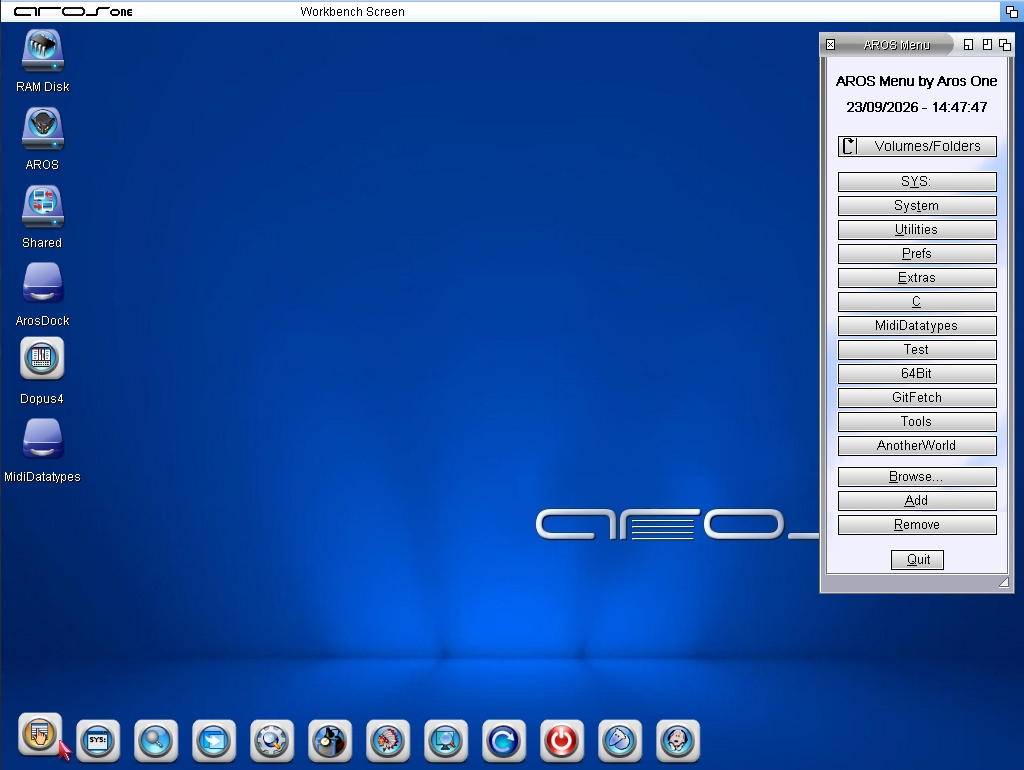Select the ArosDock desktop icon
Image resolution: width=1024 pixels, height=770 pixels.
pyautogui.click(x=42, y=285)
